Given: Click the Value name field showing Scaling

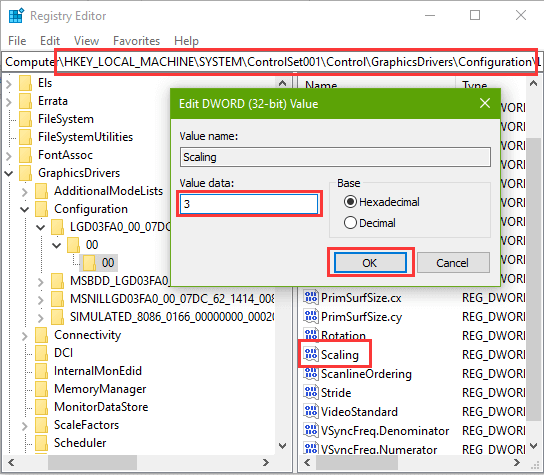Looking at the screenshot, I should (x=335, y=157).
